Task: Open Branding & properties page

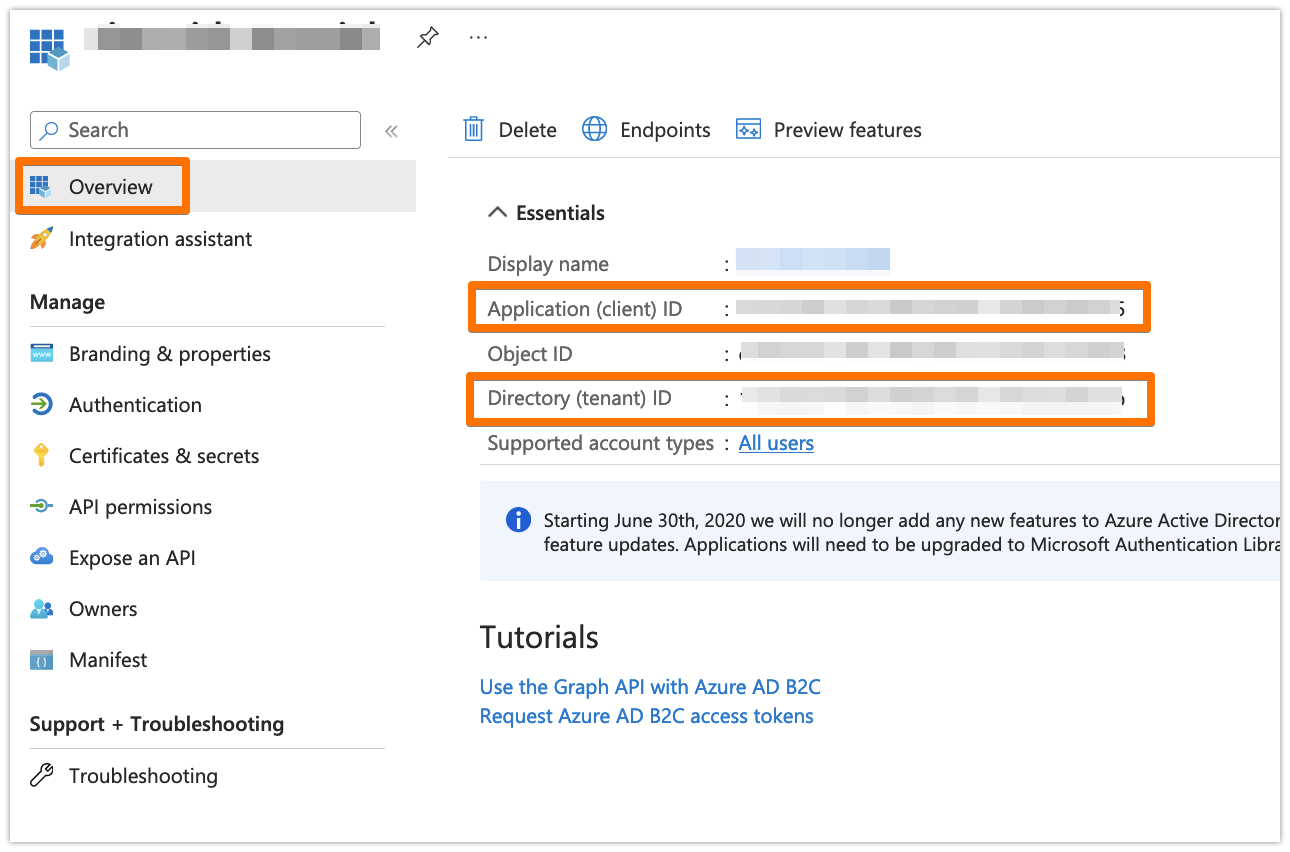Action: click(169, 354)
